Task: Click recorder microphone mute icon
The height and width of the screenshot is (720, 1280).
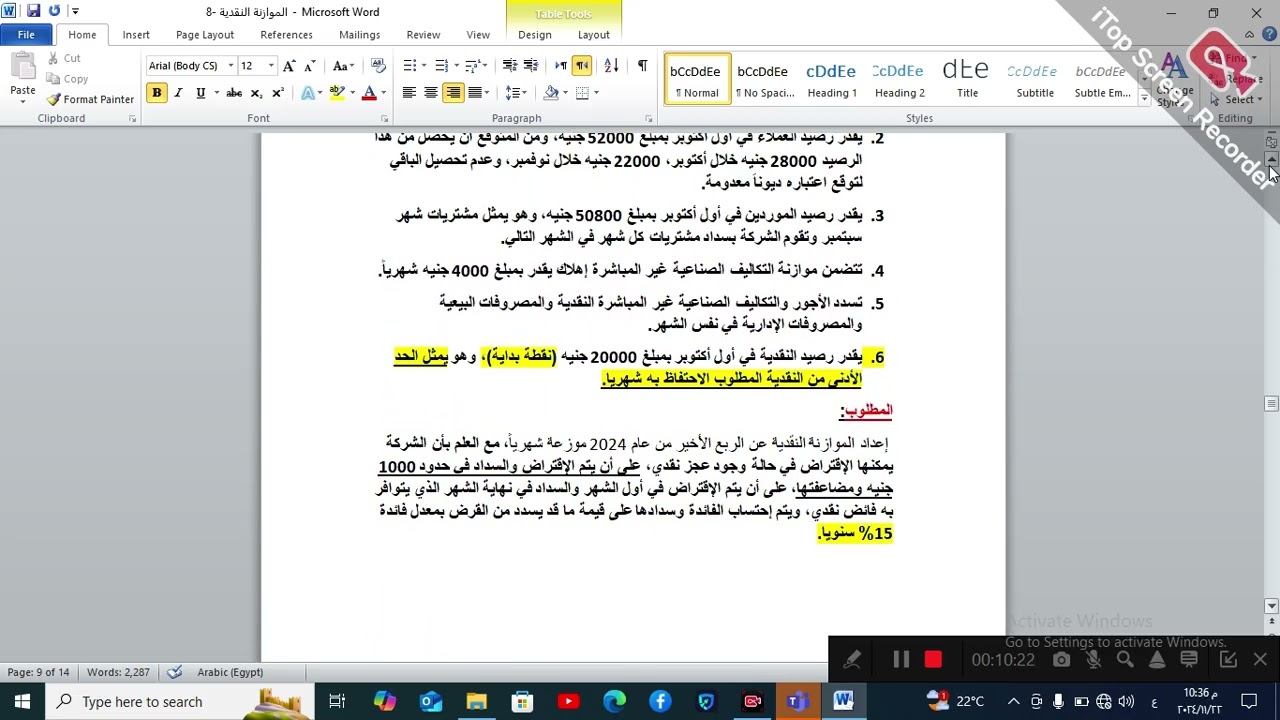Action: [1093, 660]
